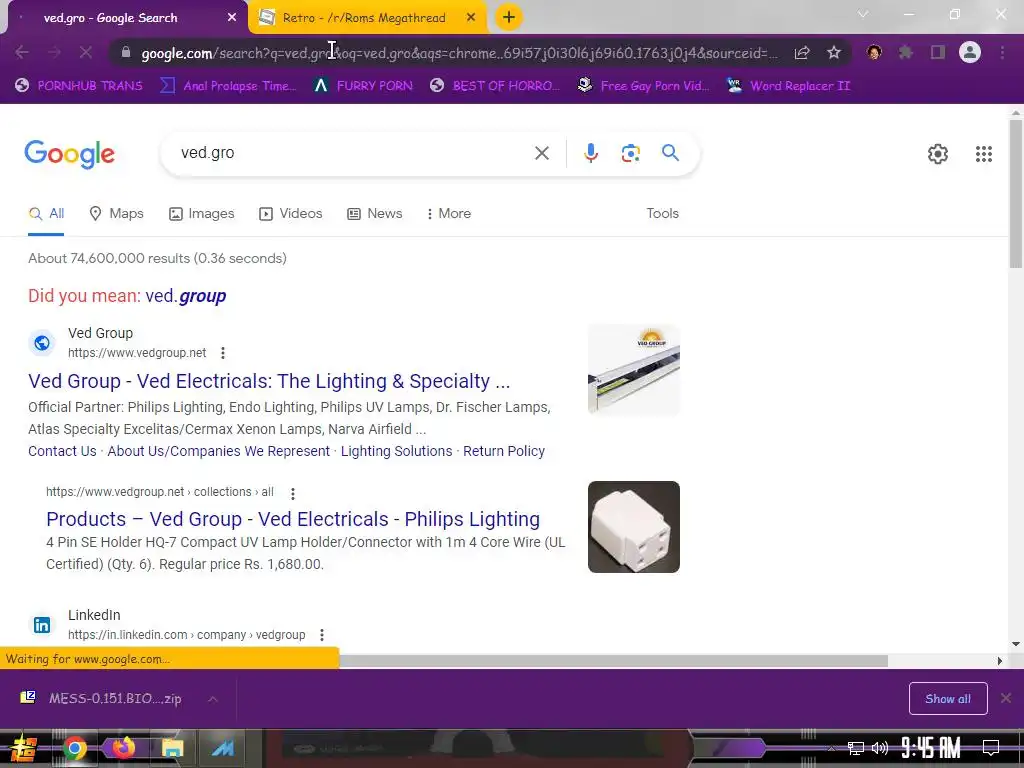The image size is (1024, 768).
Task: Switch to the Images results tab
Action: tap(202, 214)
